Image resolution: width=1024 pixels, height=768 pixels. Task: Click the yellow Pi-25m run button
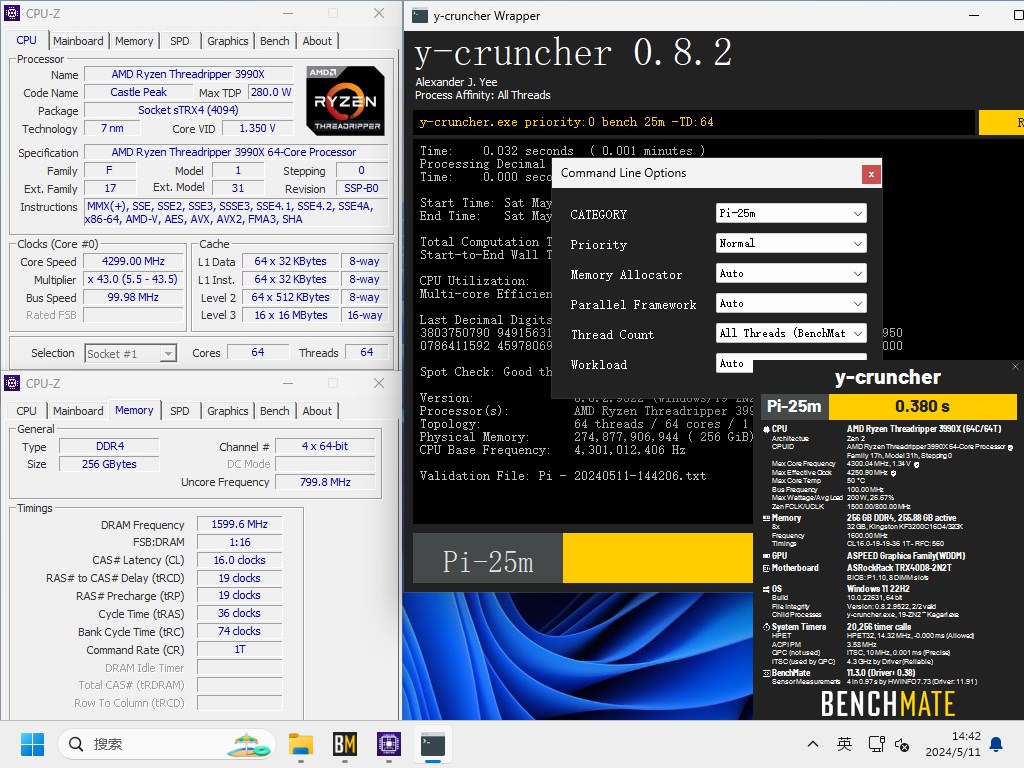tap(658, 558)
